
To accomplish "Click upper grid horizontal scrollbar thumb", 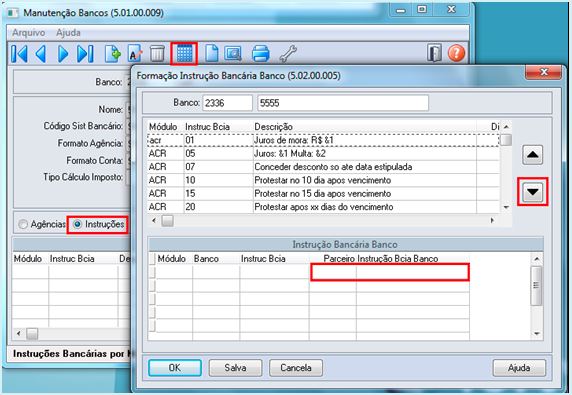I will [x=167, y=220].
